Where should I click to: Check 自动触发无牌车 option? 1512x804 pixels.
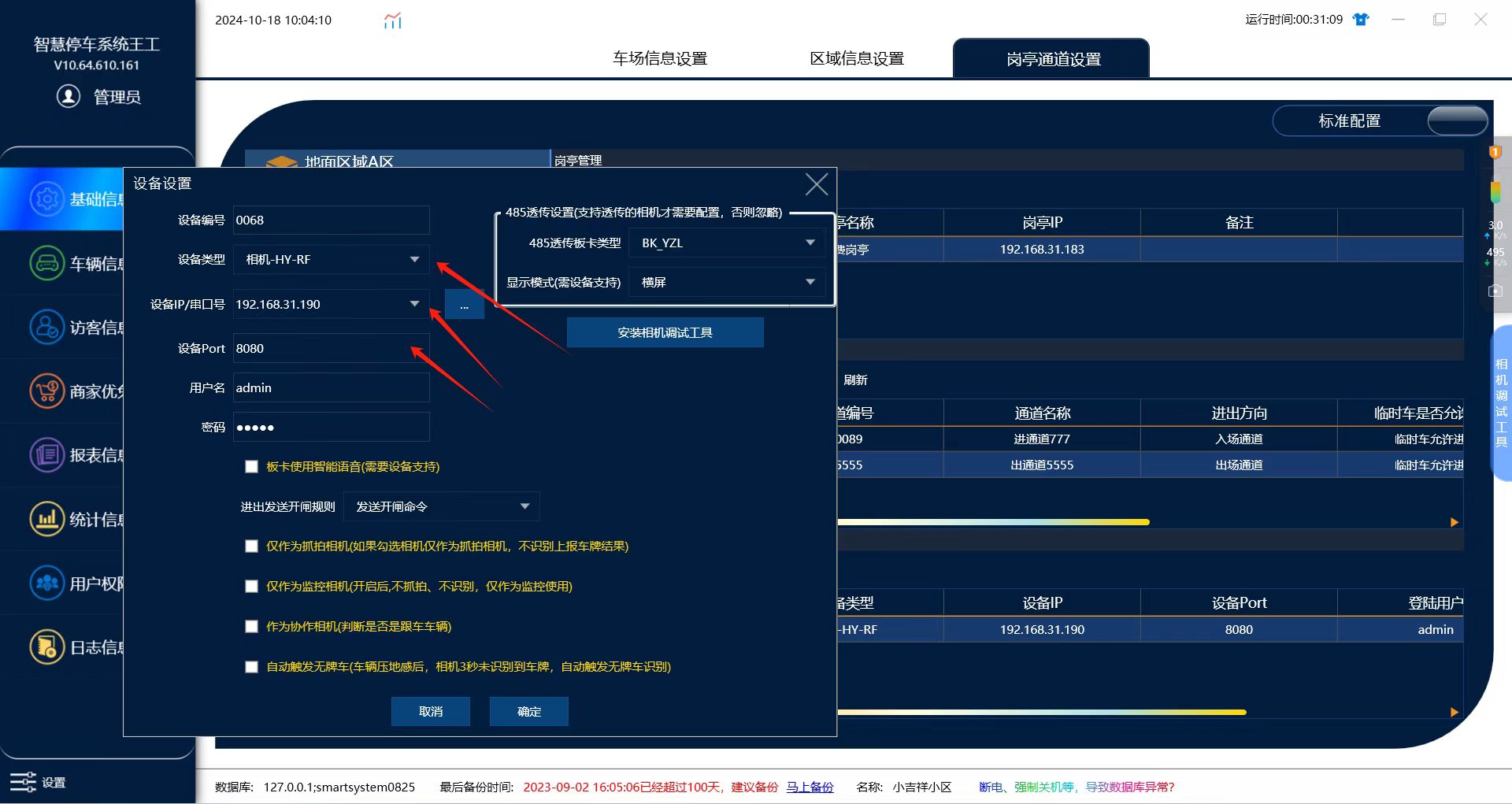click(251, 667)
